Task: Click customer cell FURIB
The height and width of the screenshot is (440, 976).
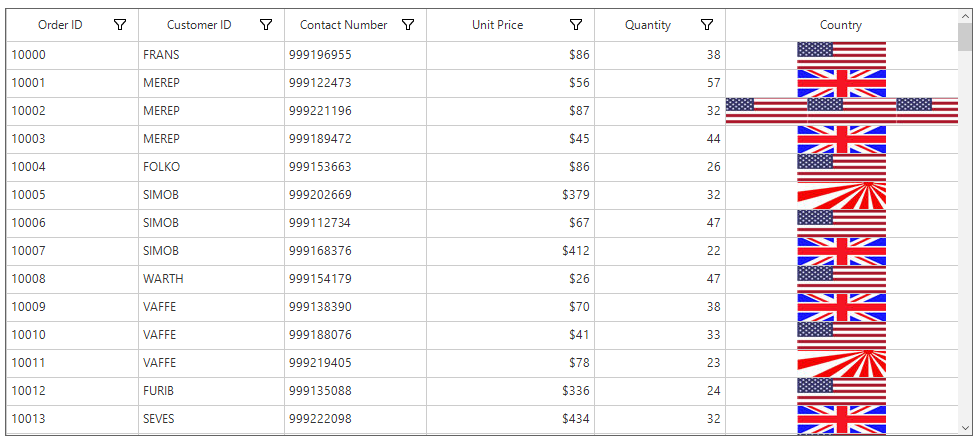Action: (212, 391)
